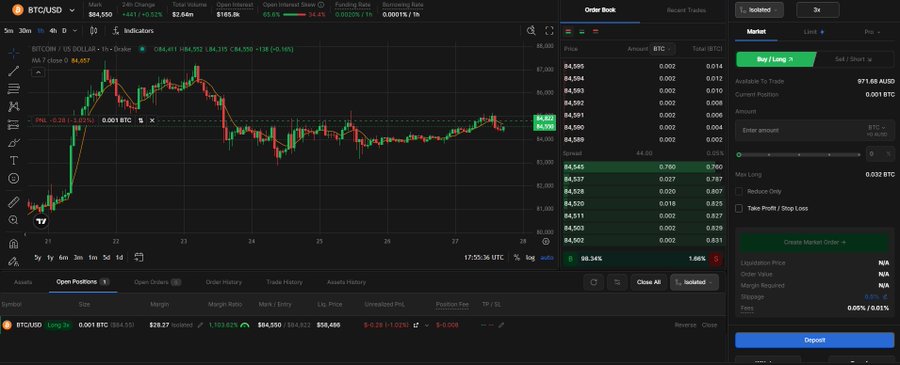This screenshot has width=900, height=365.
Task: Open Isolated filter dropdown in positions panel
Action: 694,282
